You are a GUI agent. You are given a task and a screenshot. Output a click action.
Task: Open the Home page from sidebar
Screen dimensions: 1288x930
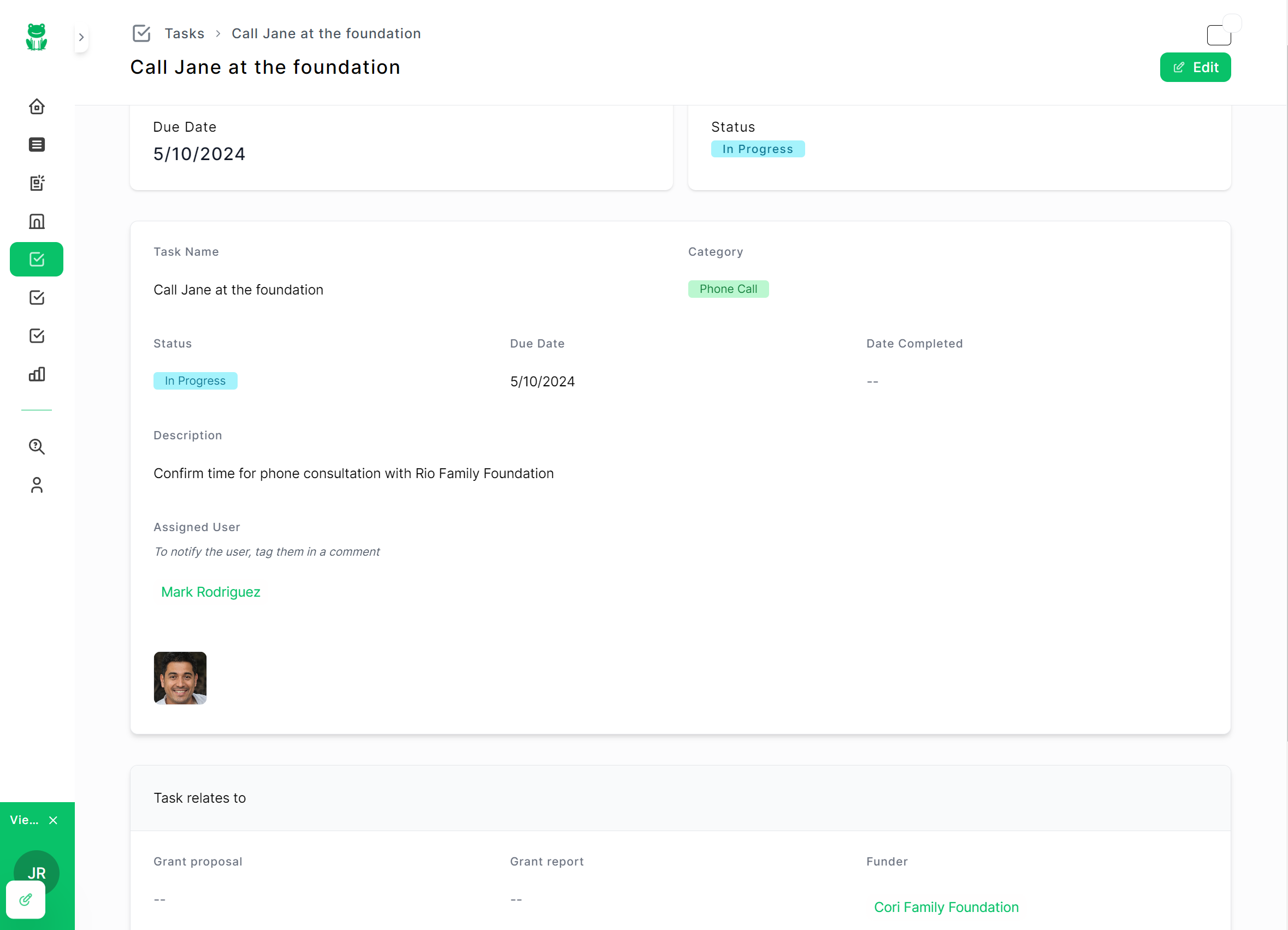(37, 107)
